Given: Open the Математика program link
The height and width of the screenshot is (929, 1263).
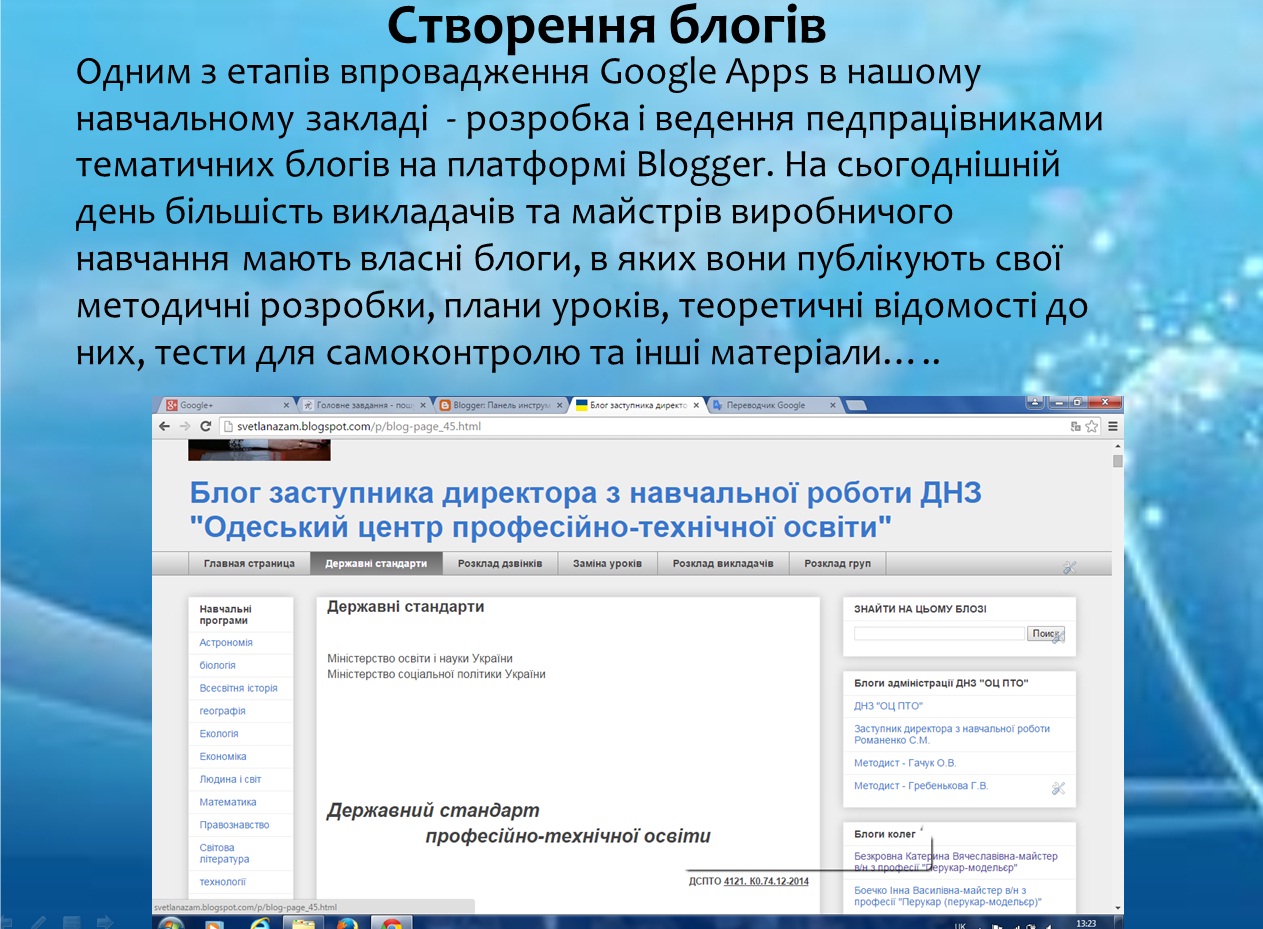Looking at the screenshot, I should coord(228,802).
